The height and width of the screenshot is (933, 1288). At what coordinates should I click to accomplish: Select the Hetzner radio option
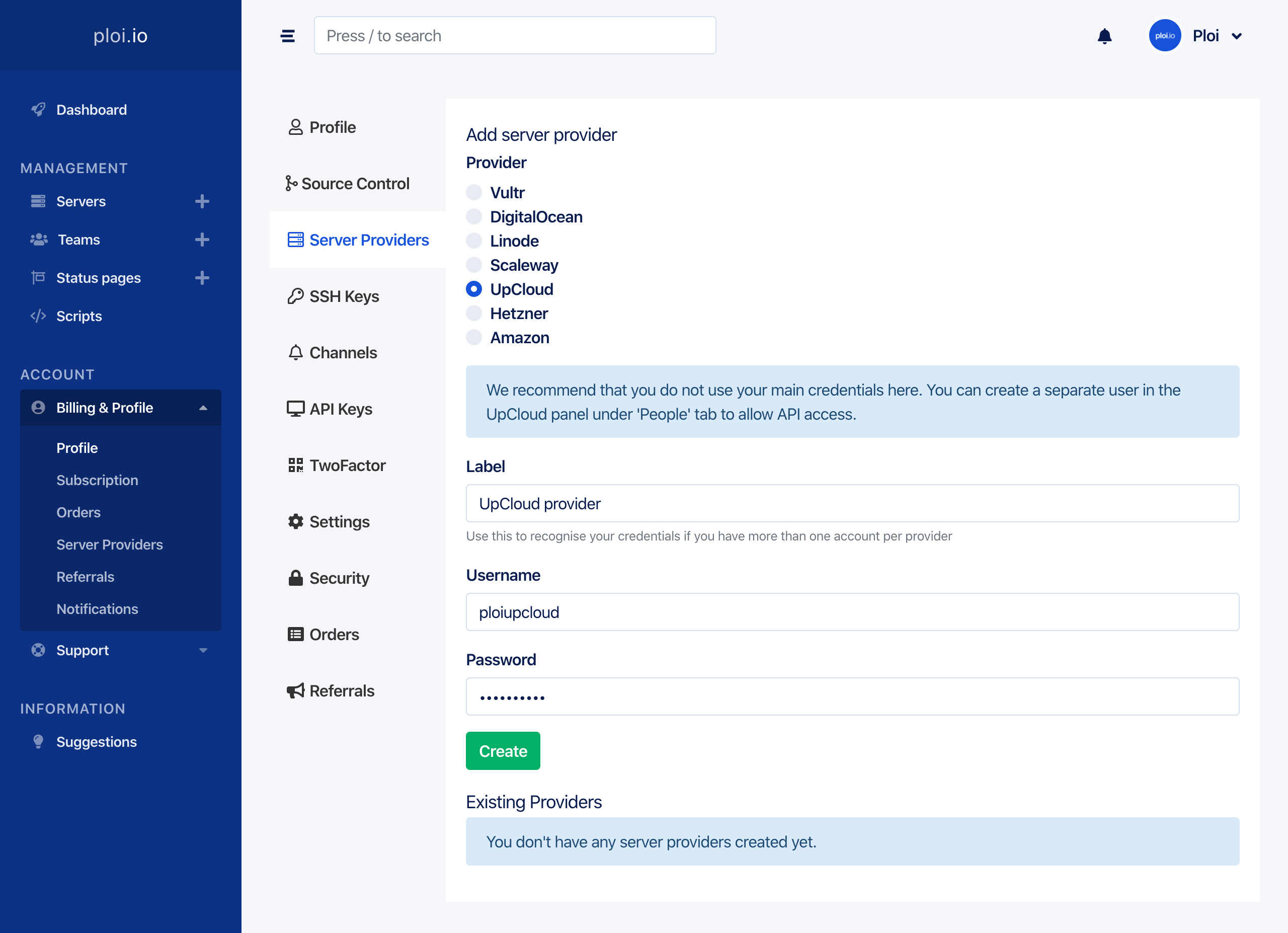pyautogui.click(x=473, y=314)
